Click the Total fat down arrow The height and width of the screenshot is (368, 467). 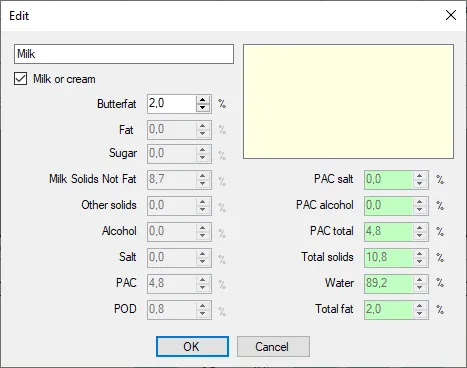coord(420,313)
